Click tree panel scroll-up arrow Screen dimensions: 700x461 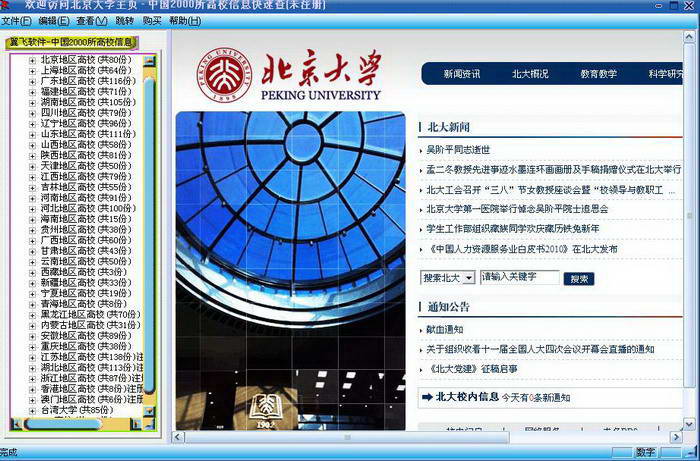tap(149, 61)
